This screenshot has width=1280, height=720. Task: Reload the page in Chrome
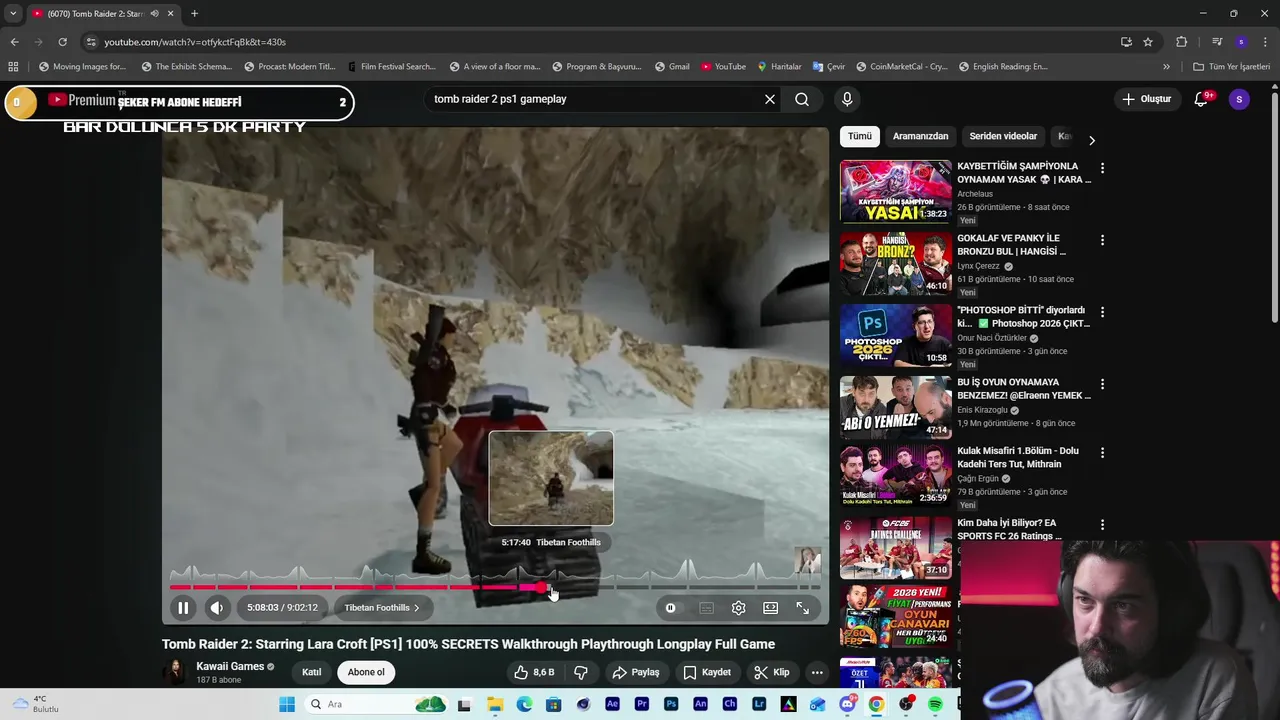click(x=62, y=42)
